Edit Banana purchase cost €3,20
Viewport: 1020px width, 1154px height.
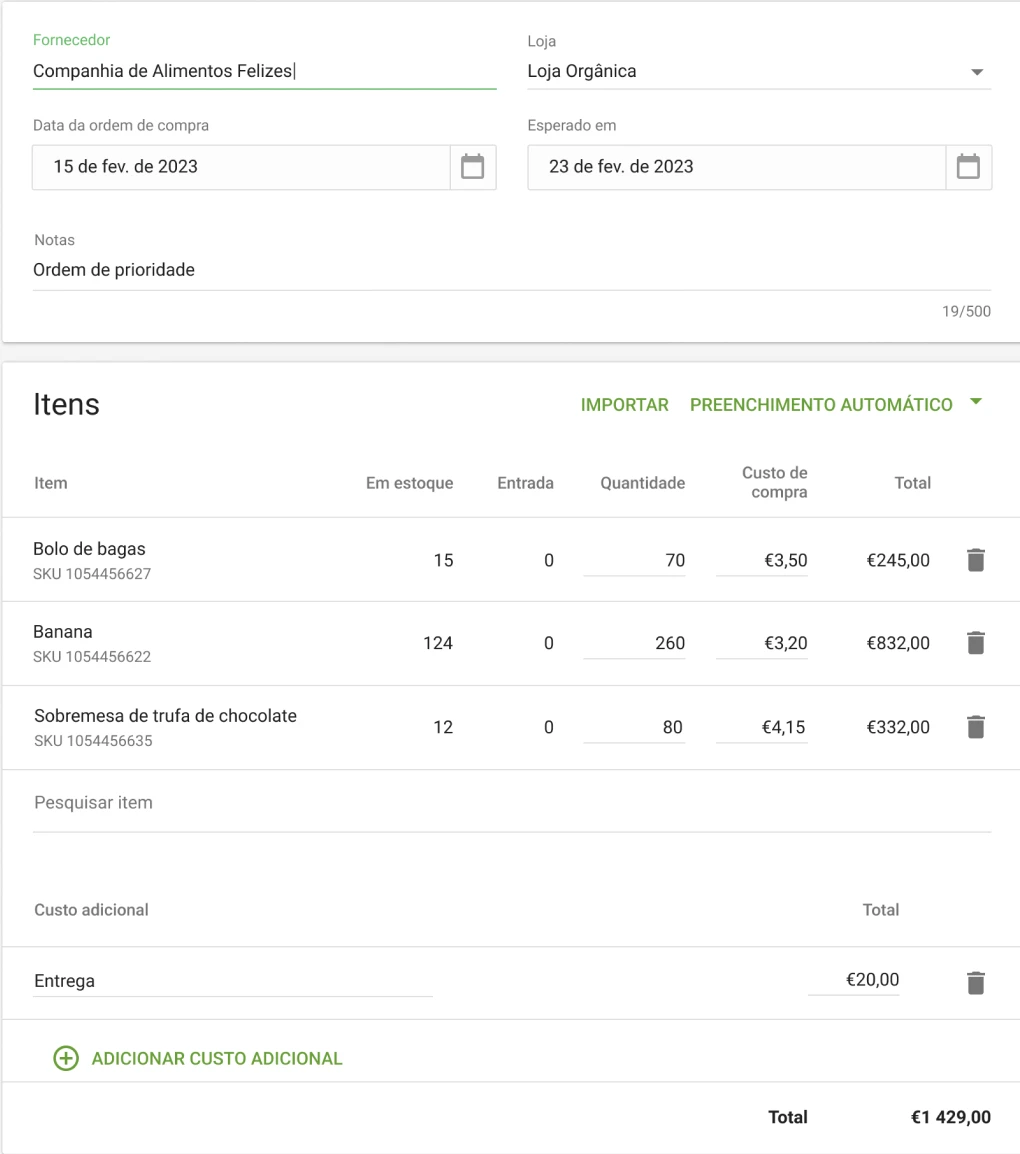pyautogui.click(x=762, y=643)
